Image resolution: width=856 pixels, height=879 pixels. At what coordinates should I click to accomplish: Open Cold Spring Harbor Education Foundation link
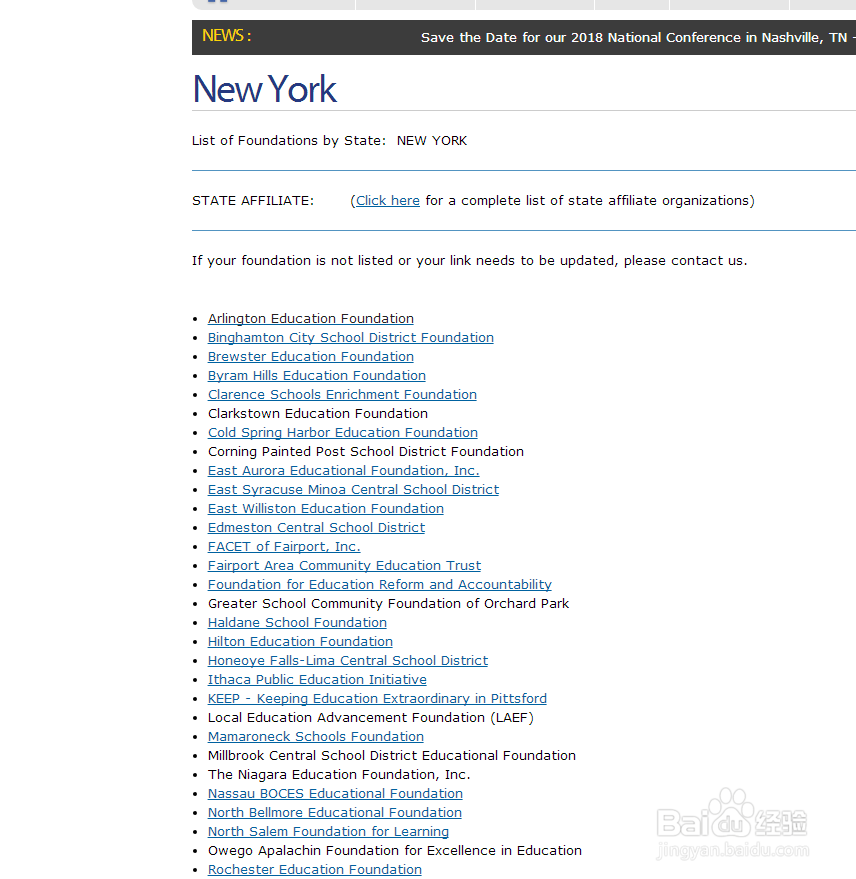(343, 433)
